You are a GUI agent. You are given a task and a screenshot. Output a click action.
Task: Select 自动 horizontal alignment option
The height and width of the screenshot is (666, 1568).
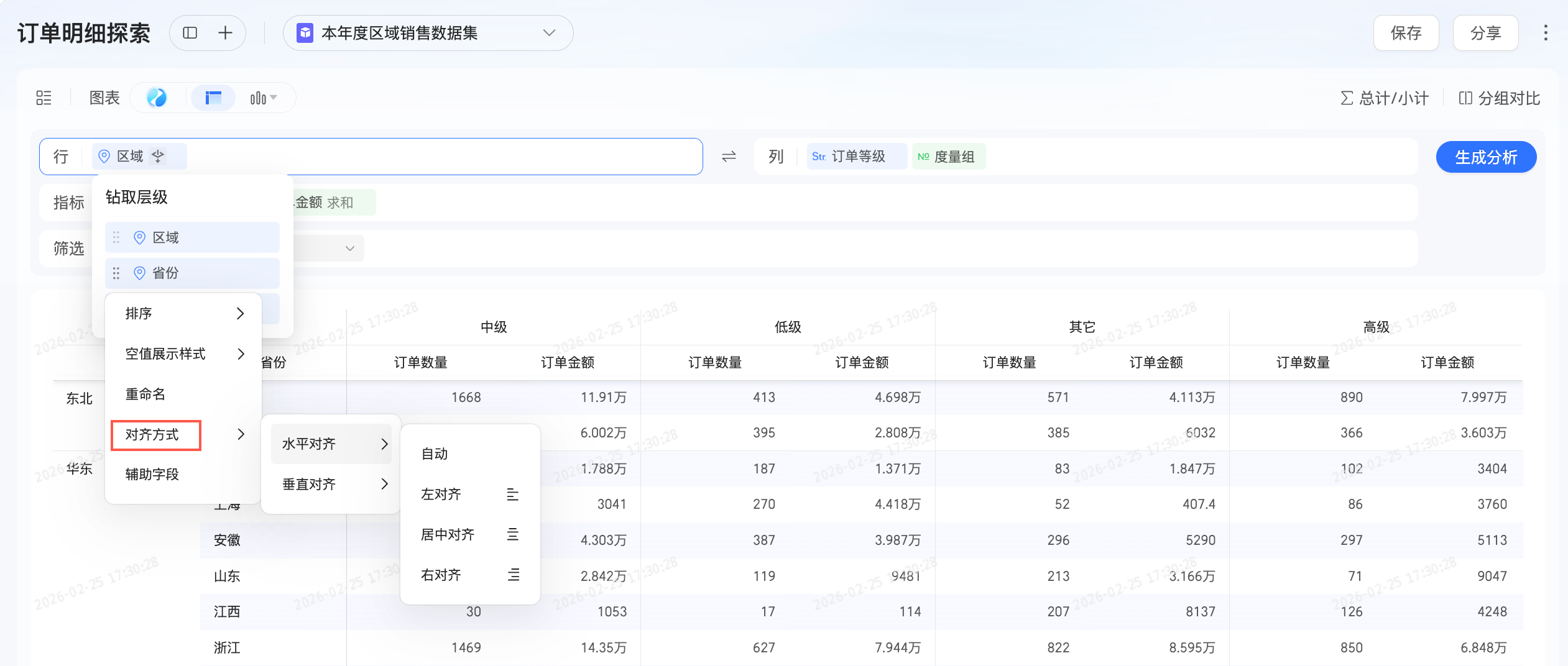pyautogui.click(x=435, y=454)
